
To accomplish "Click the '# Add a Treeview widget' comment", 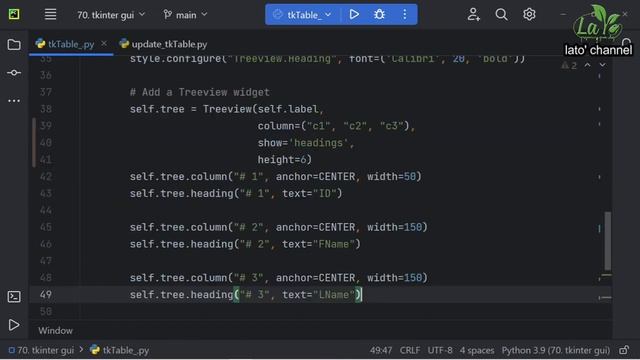I will (200, 92).
